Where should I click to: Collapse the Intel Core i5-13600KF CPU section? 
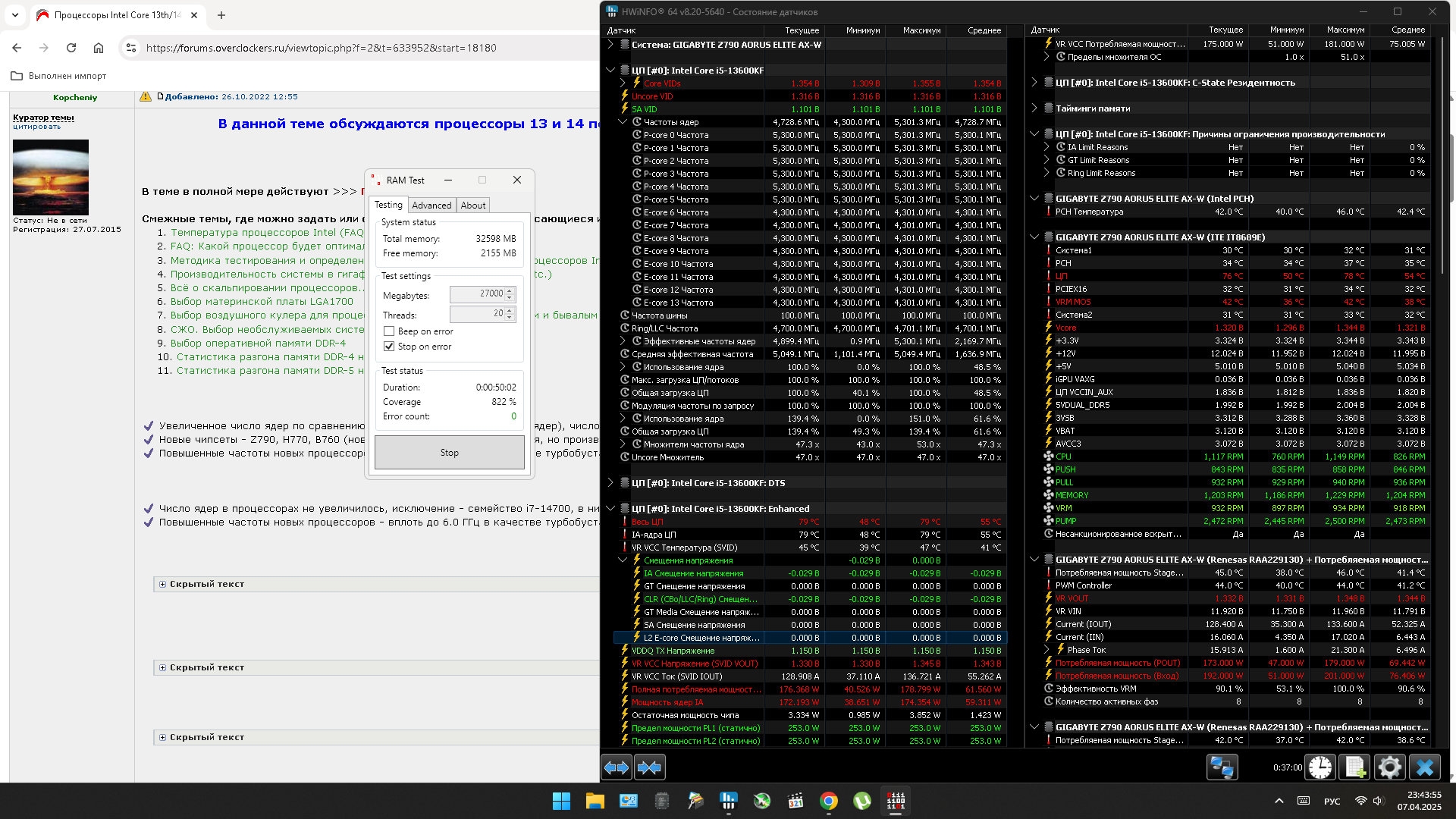tap(610, 71)
